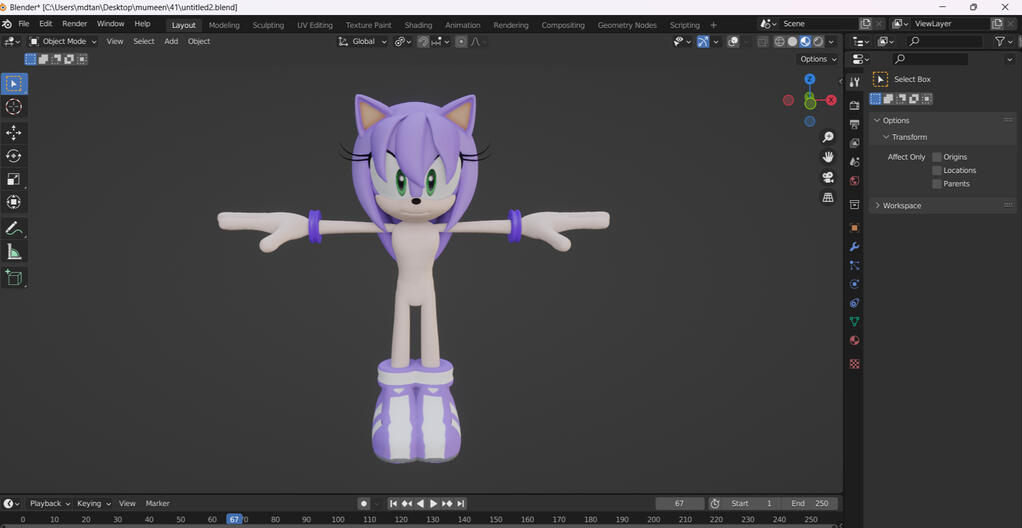Select the Scale tool

(14, 179)
